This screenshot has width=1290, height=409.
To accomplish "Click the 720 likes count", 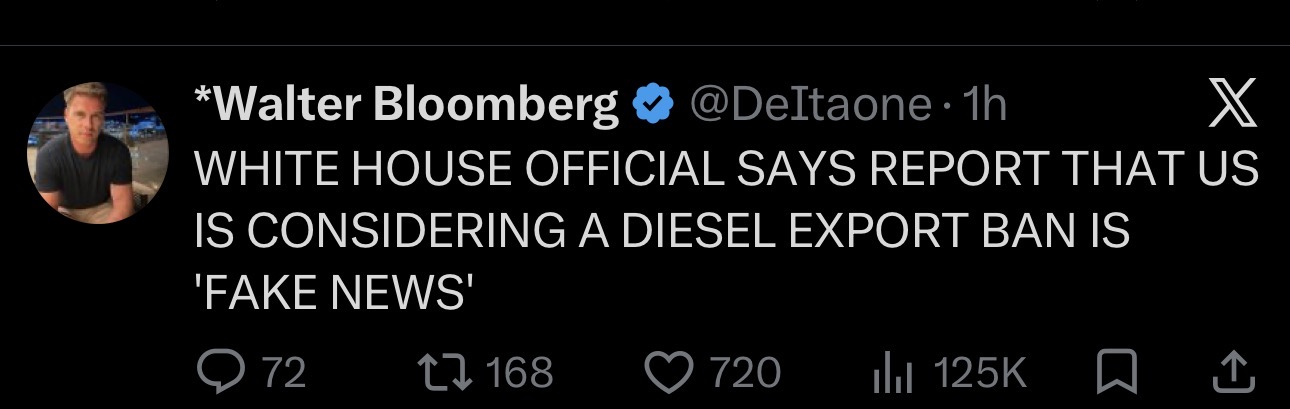I will point(745,374).
